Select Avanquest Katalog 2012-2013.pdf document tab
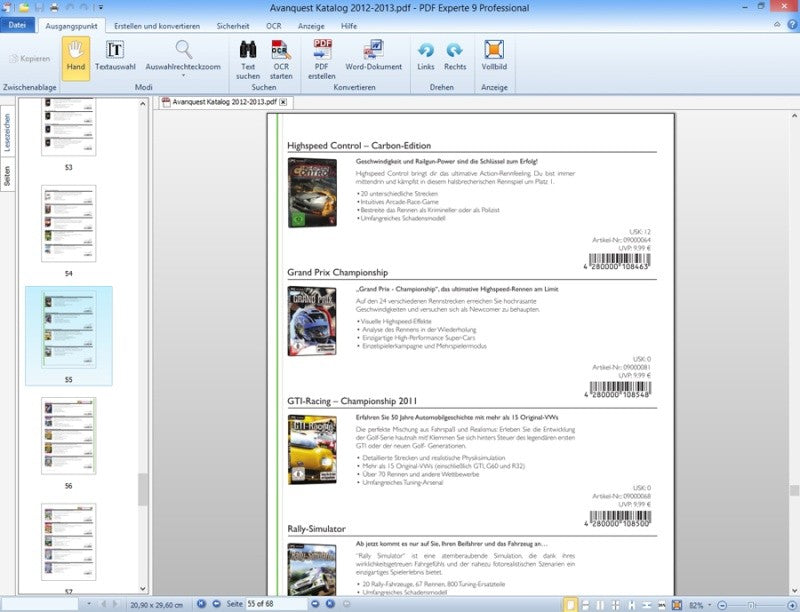This screenshot has width=800, height=612. (224, 102)
